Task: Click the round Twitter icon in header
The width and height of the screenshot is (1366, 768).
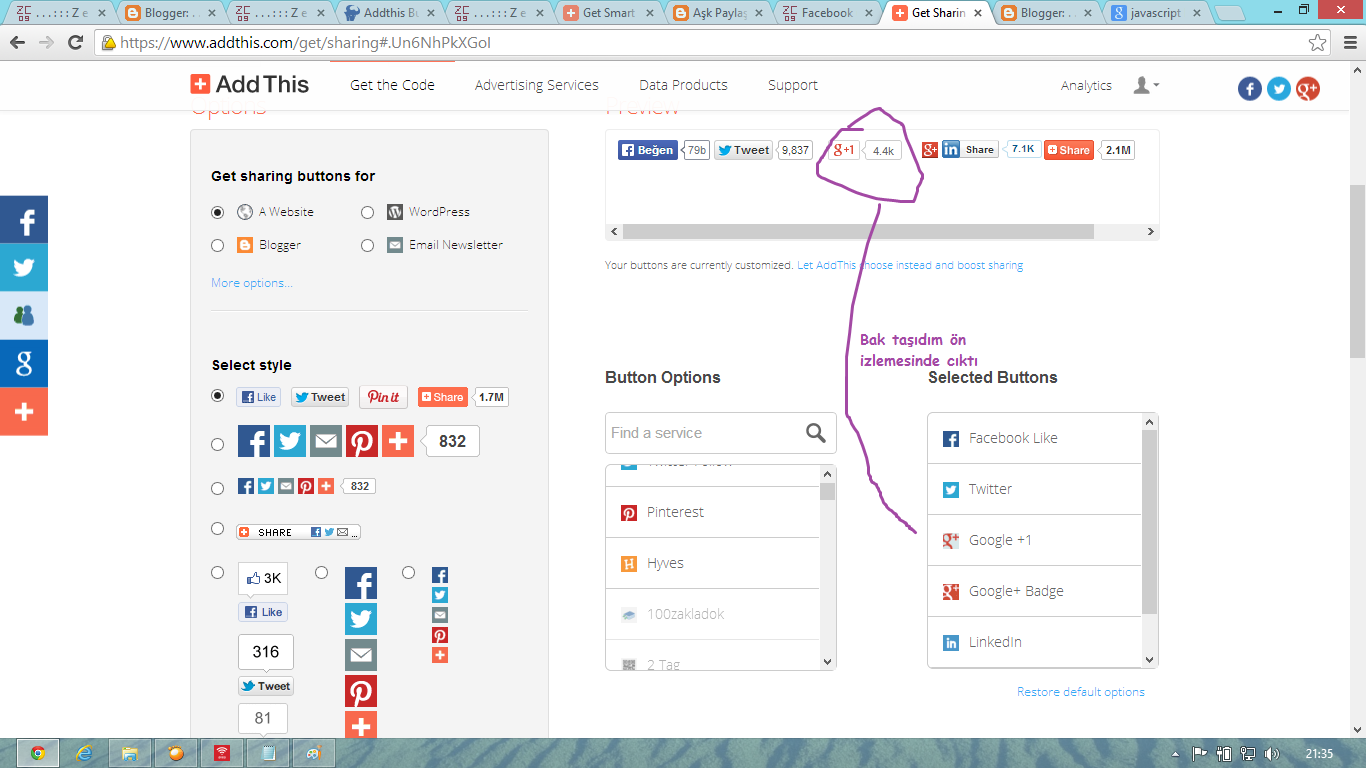Action: [1279, 89]
